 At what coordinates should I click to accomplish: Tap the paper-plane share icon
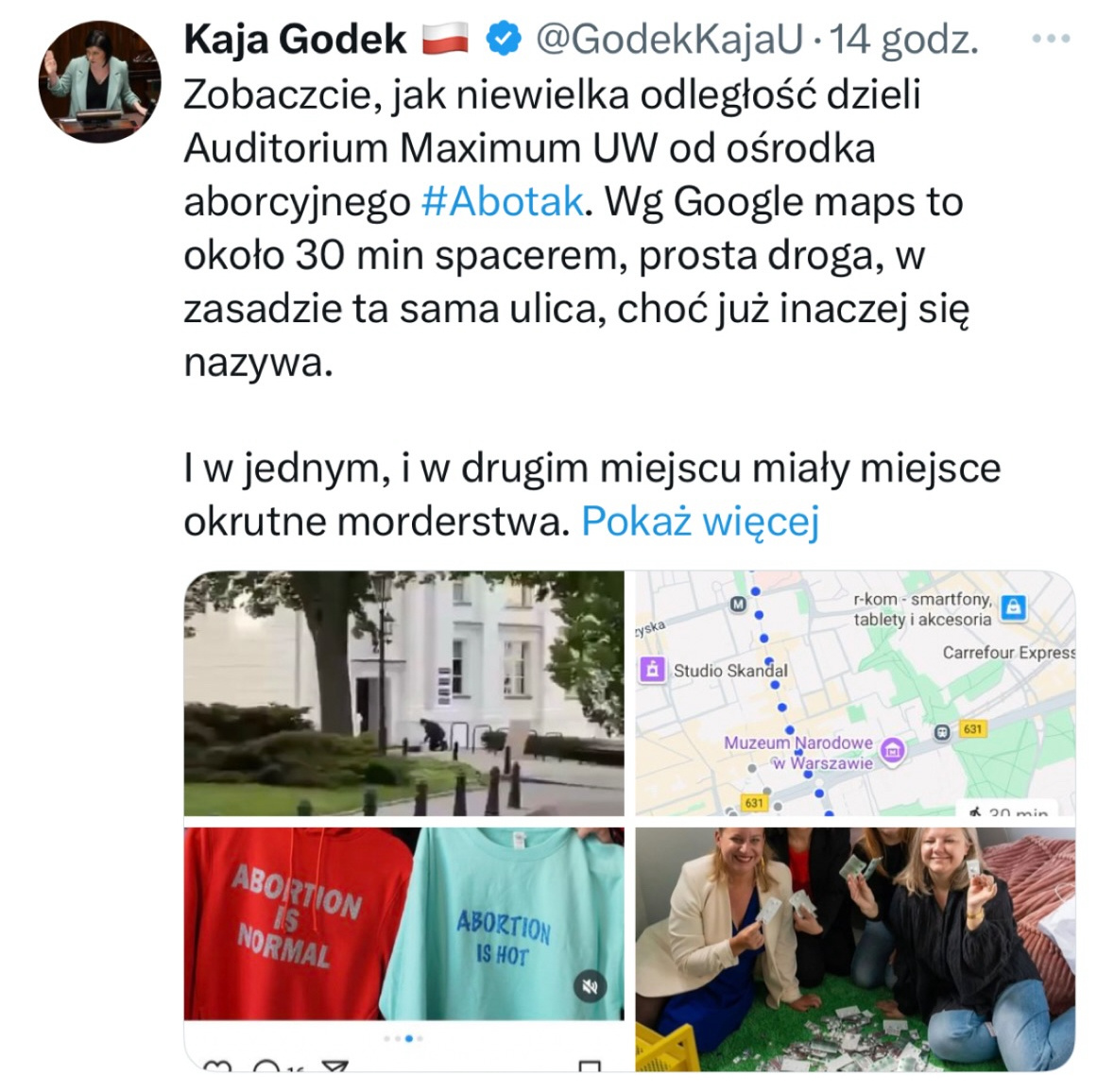(334, 1066)
